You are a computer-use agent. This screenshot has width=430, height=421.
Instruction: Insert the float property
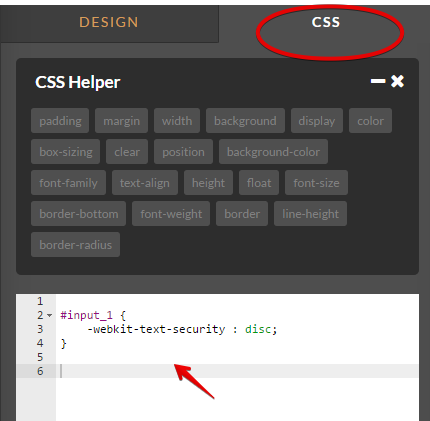click(x=259, y=183)
